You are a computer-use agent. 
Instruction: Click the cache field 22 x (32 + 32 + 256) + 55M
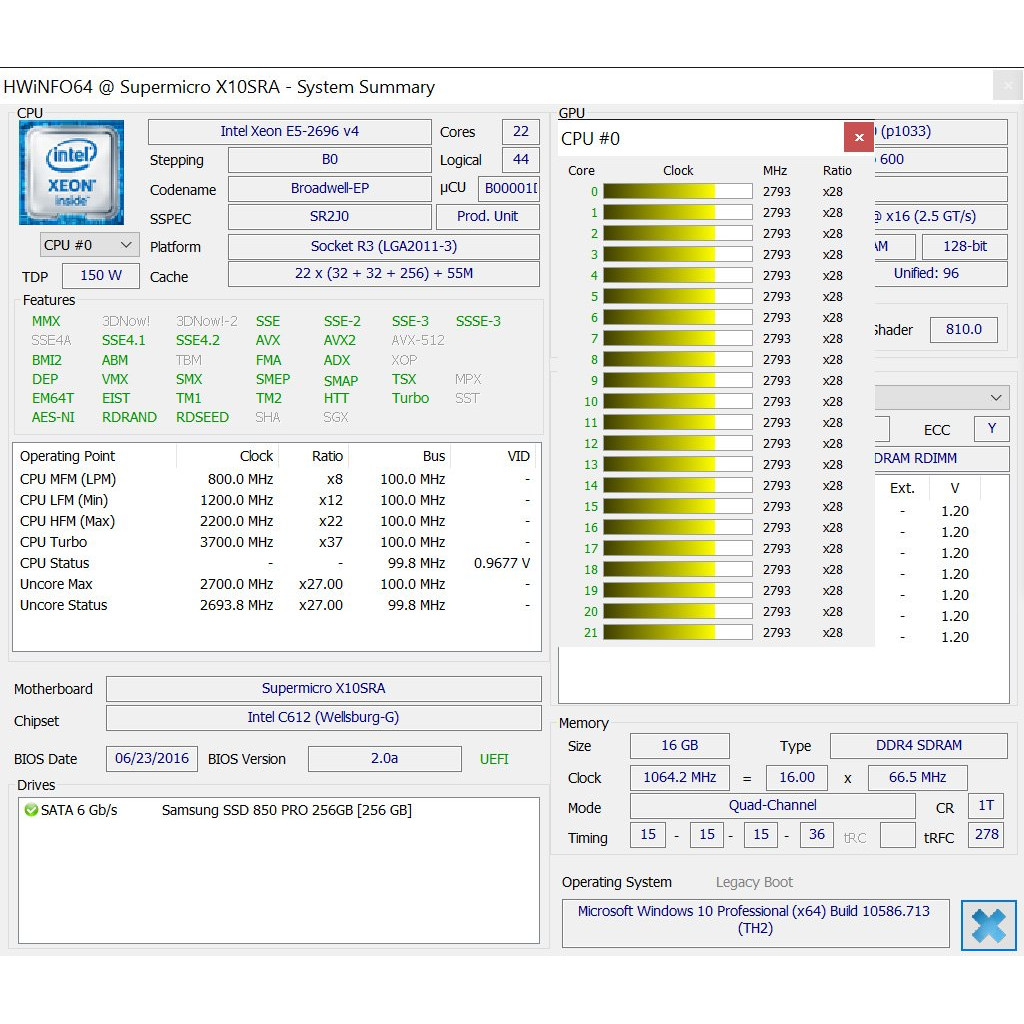pos(383,274)
